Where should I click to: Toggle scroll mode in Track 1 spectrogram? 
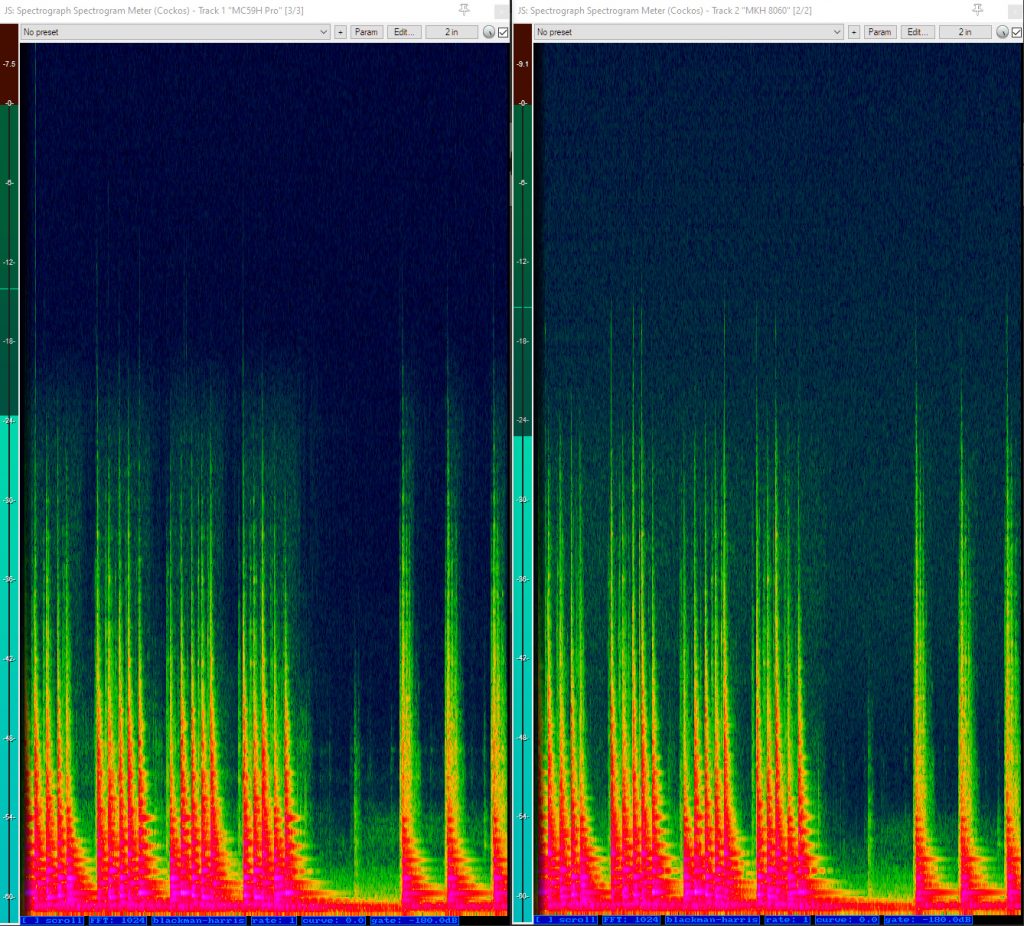click(53, 919)
